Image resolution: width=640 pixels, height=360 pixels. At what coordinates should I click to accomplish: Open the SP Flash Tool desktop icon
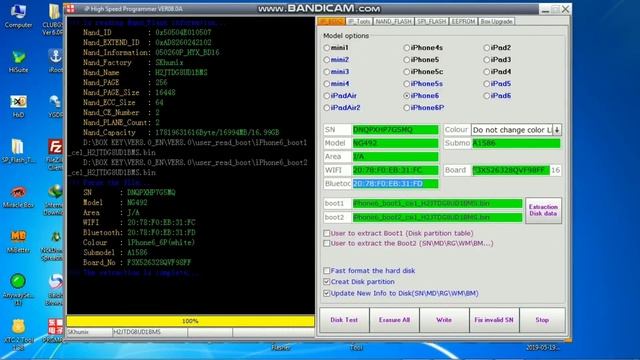(x=18, y=151)
